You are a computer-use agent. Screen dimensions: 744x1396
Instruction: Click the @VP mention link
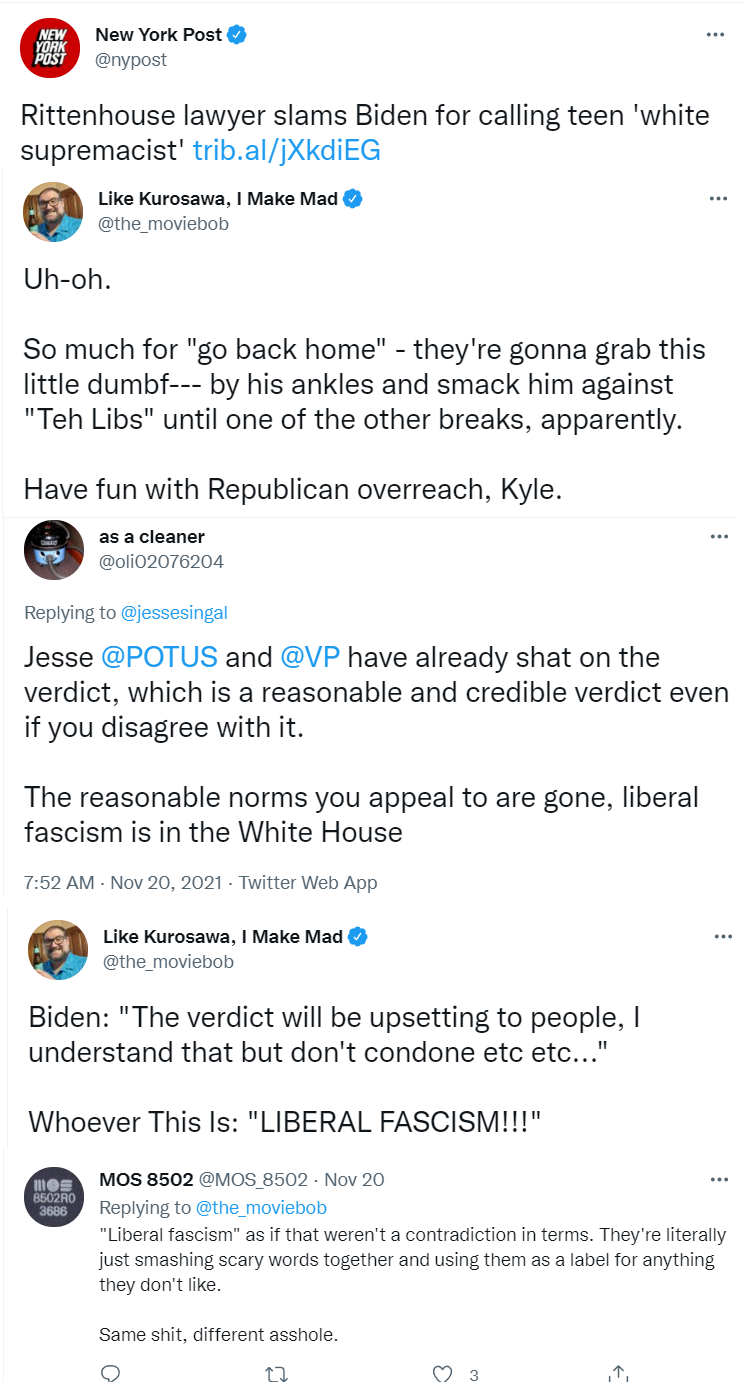pyautogui.click(x=310, y=657)
